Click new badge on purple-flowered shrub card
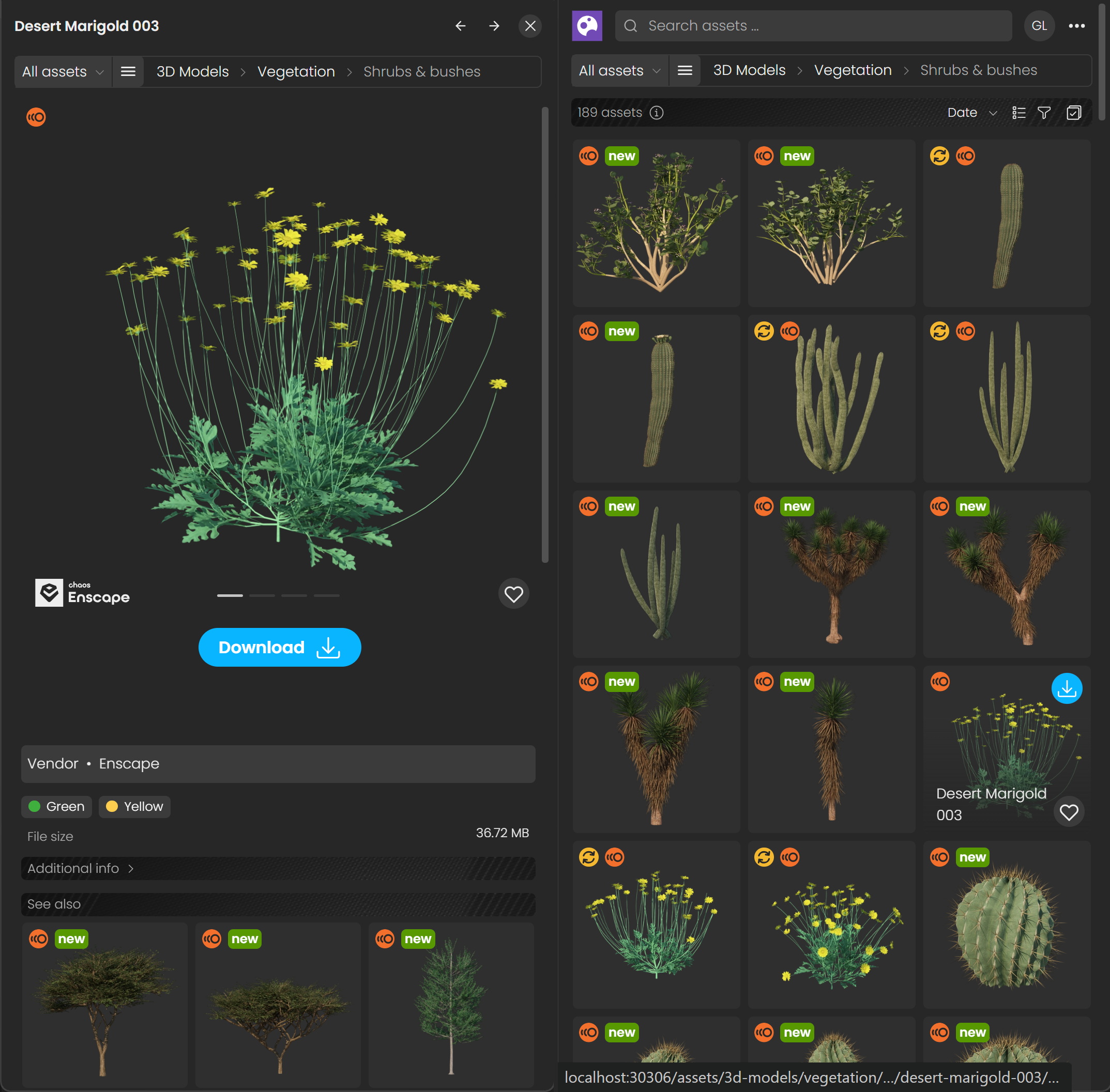 click(x=621, y=156)
